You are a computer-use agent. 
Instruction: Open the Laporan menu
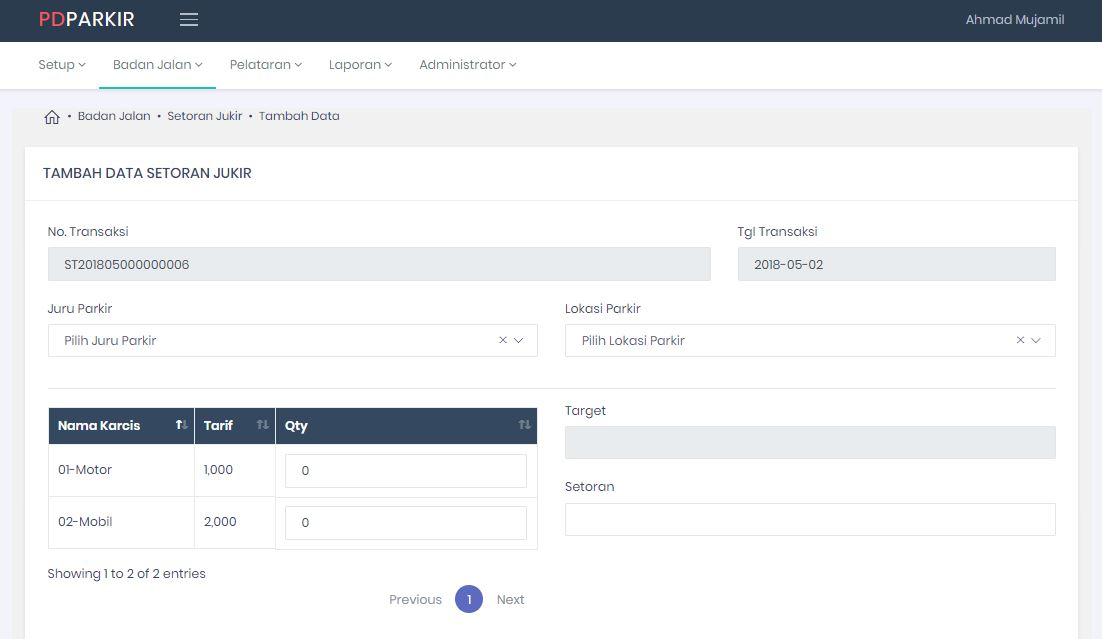point(360,65)
